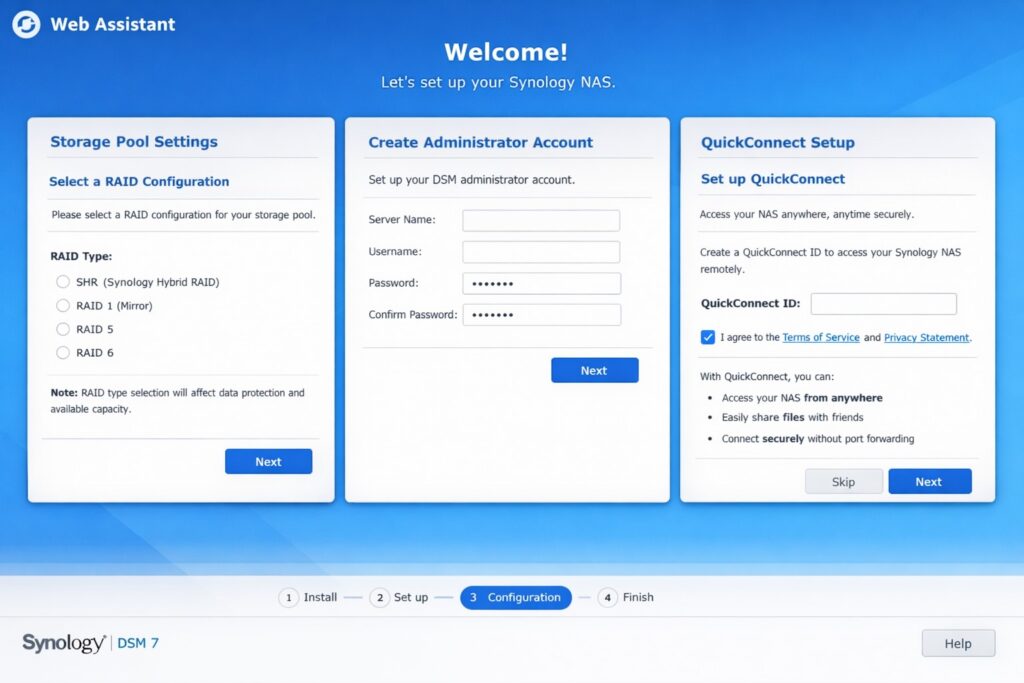This screenshot has height=683, width=1024.
Task: Select RAID 1 (Mirror) radio button
Action: pos(63,306)
